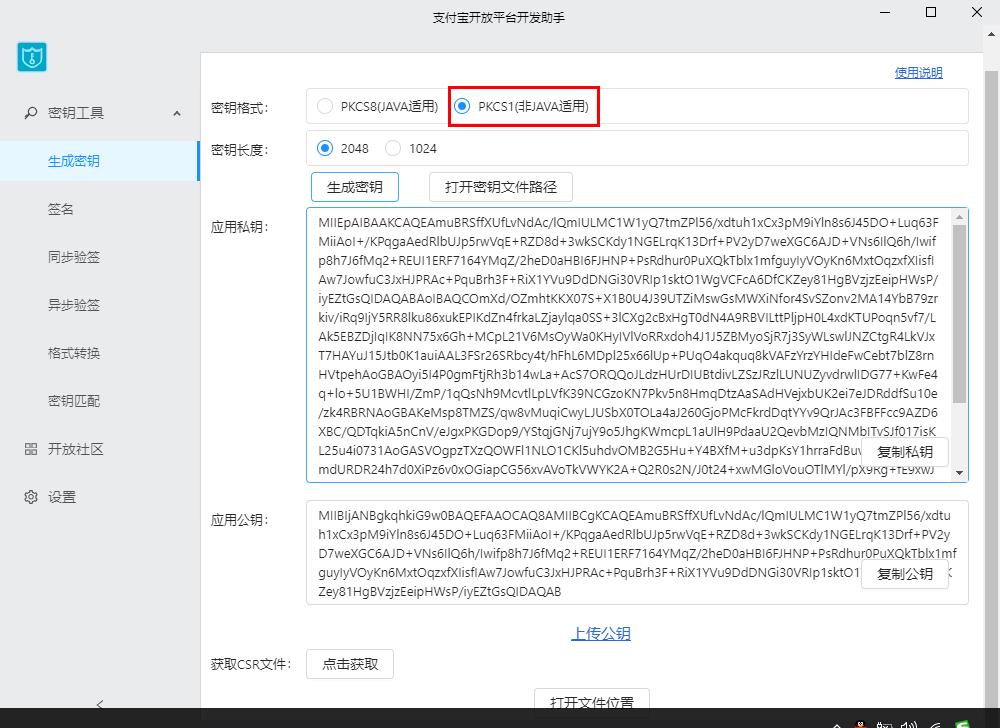Click the blue shield key app logo
Viewport: 1000px width, 728px height.
click(32, 57)
